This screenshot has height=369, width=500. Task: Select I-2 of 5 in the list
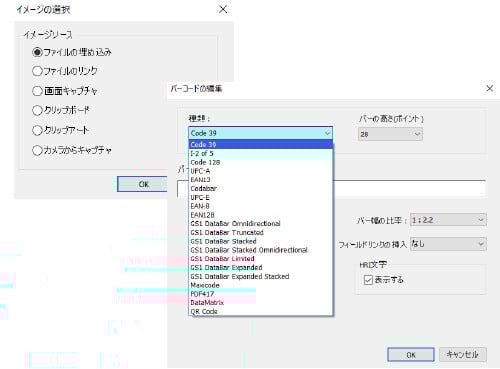[x=261, y=153]
